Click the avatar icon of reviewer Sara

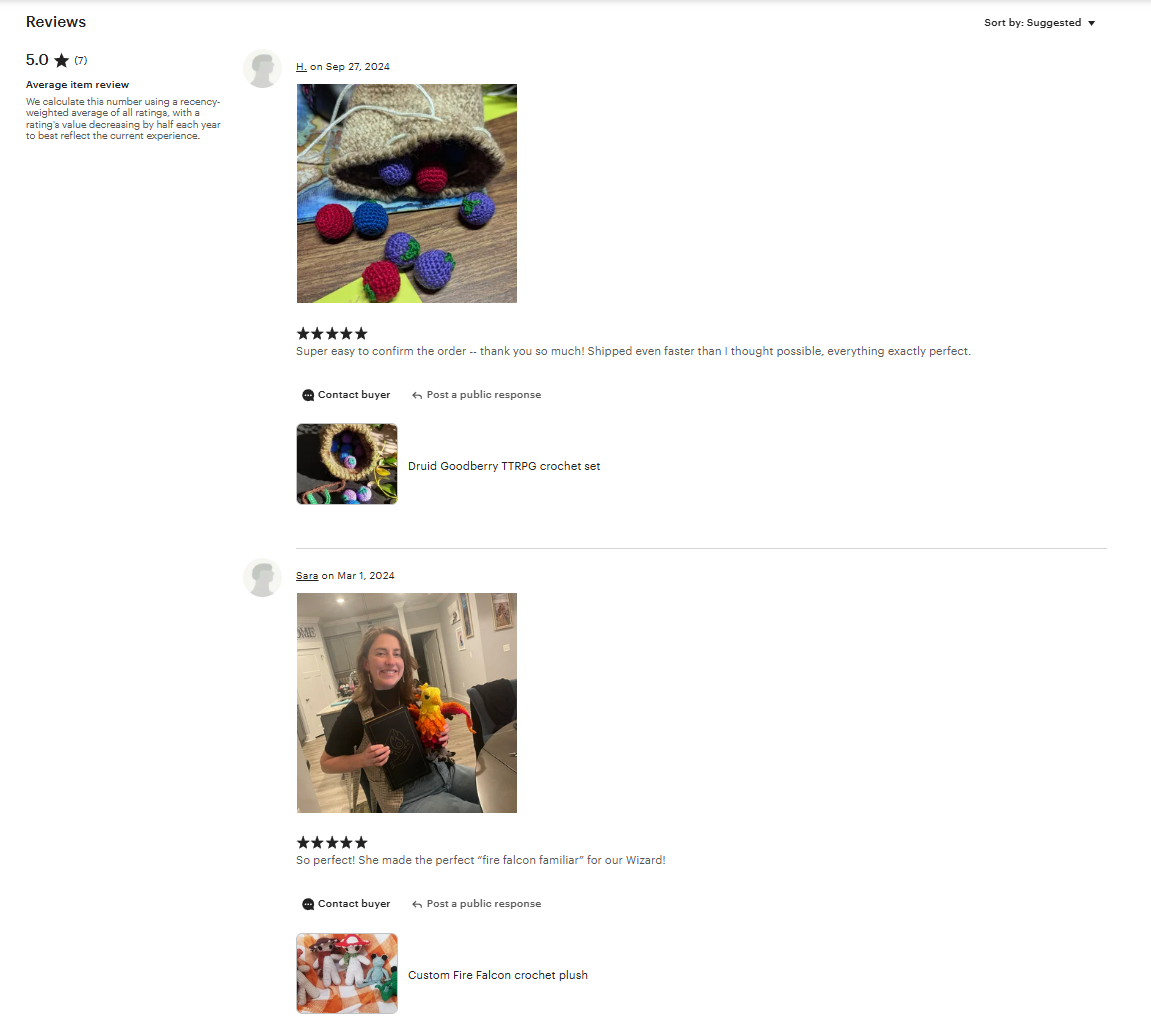[262, 578]
